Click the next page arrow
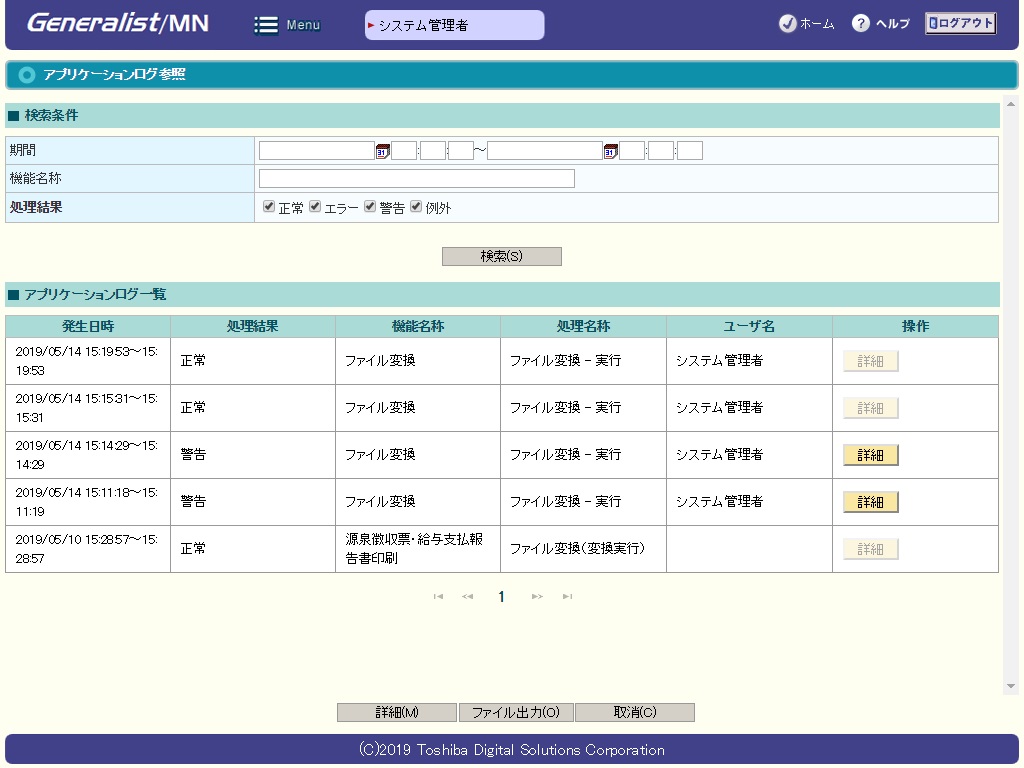Image resolution: width=1024 pixels, height=768 pixels. (537, 597)
